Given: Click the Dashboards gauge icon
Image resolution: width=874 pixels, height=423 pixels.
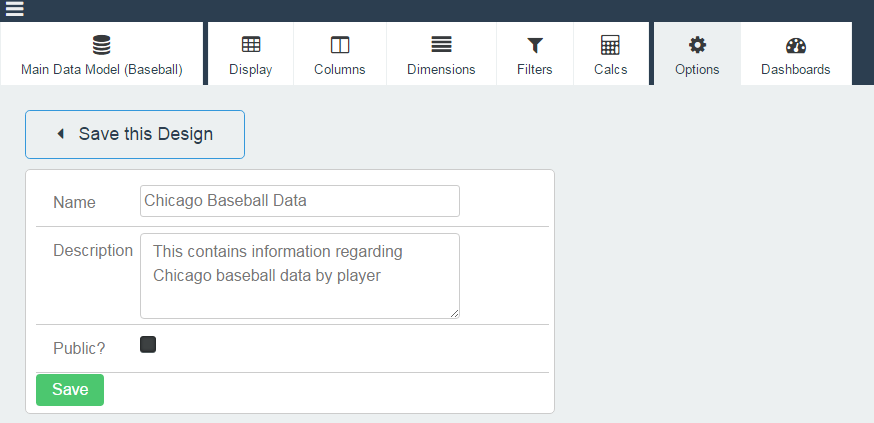Looking at the screenshot, I should point(796,45).
